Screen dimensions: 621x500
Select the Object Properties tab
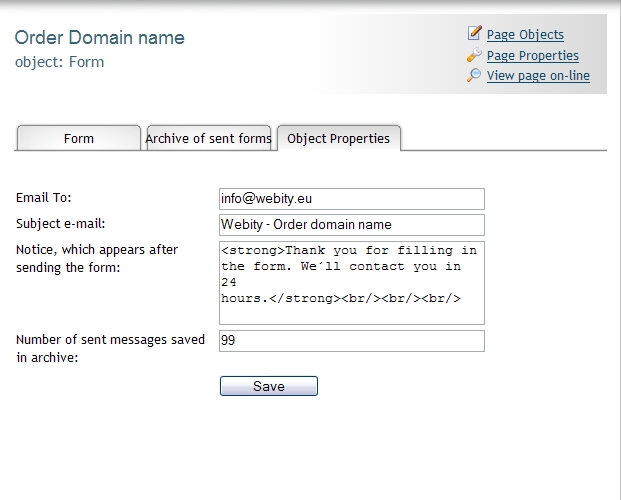[x=339, y=138]
